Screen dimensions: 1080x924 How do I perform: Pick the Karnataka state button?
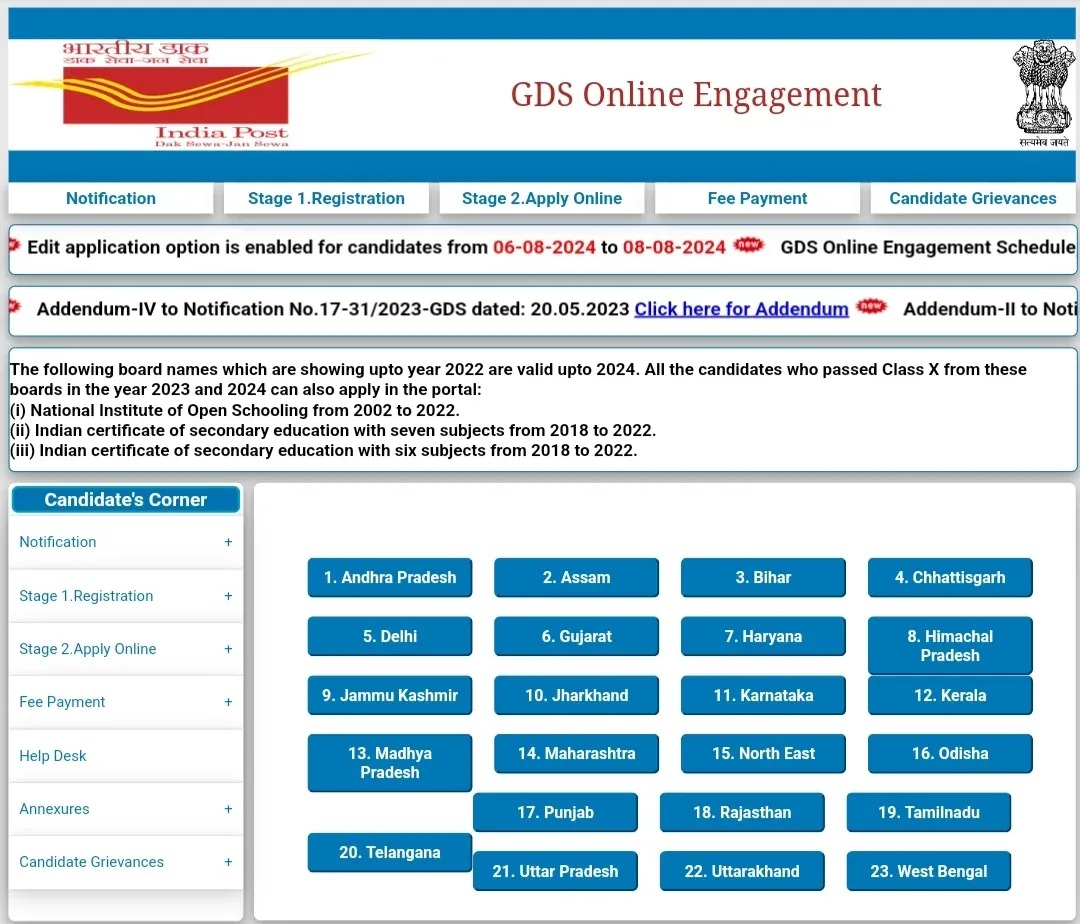pyautogui.click(x=763, y=695)
